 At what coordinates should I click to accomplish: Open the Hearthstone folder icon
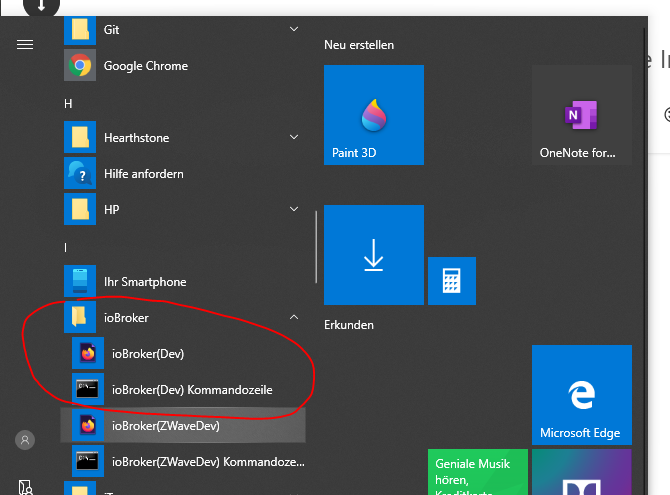coord(80,138)
